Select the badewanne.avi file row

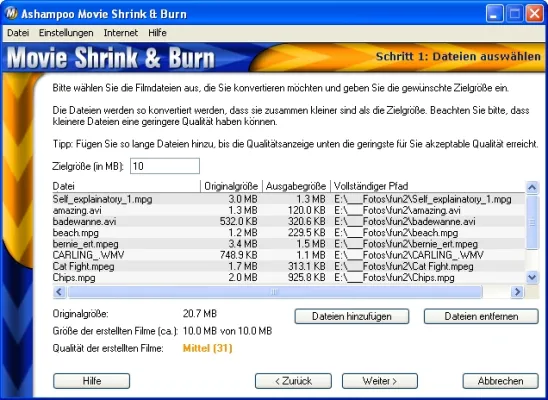(x=289, y=221)
